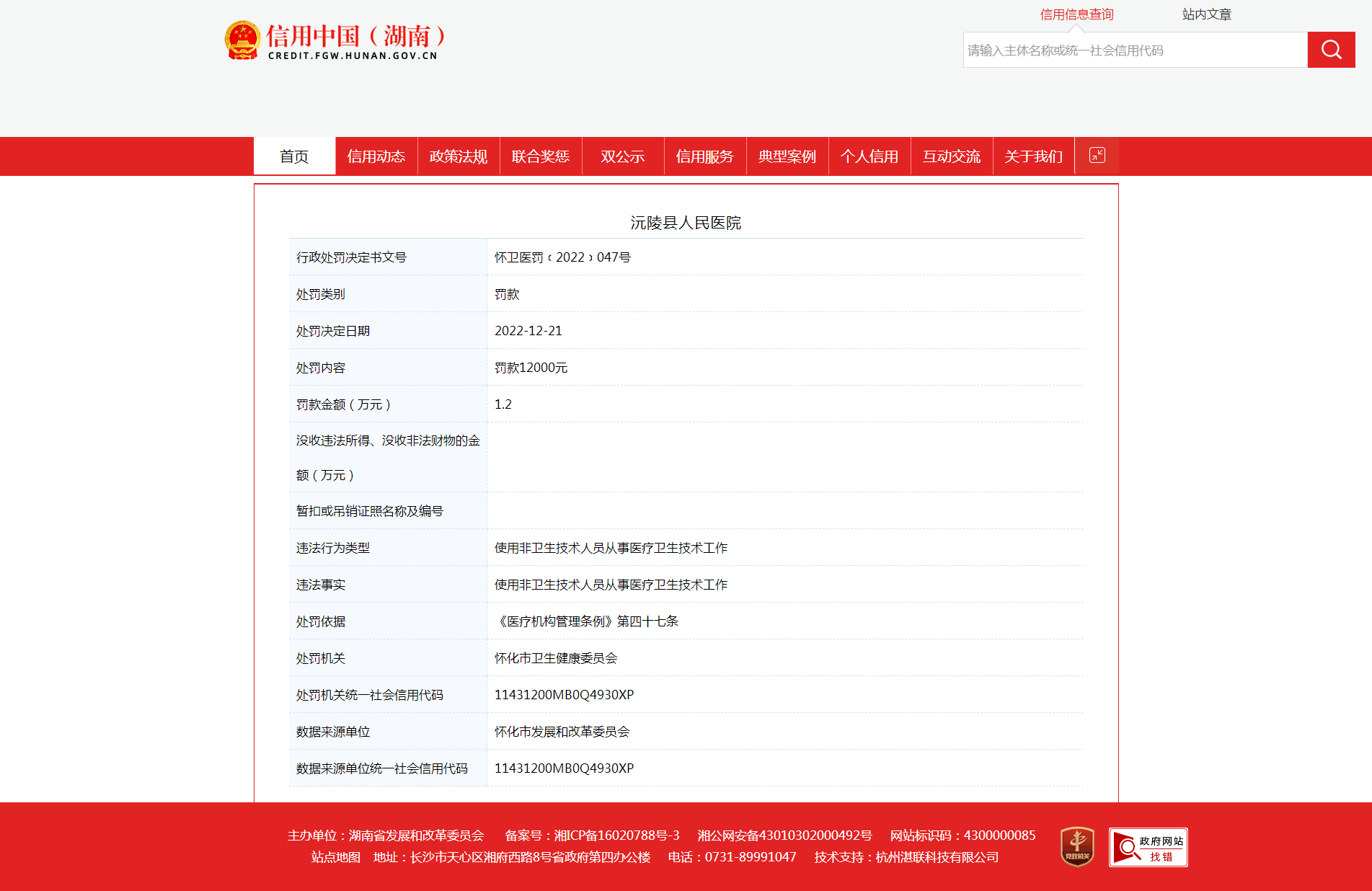Click the 站点地图 footer link
This screenshot has height=891, width=1372.
tap(335, 857)
